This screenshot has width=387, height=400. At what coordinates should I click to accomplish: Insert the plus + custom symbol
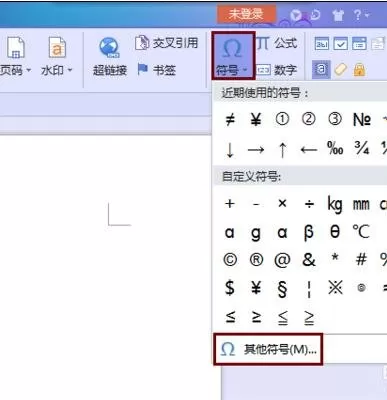pos(230,203)
